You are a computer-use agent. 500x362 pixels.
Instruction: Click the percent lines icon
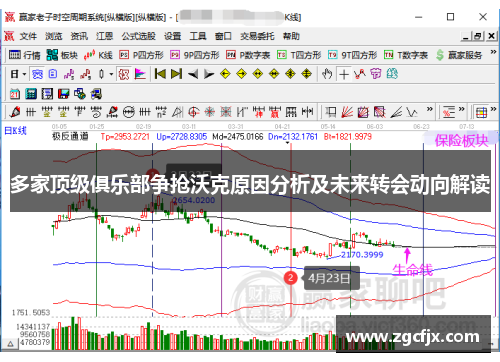pyautogui.click(x=449, y=112)
